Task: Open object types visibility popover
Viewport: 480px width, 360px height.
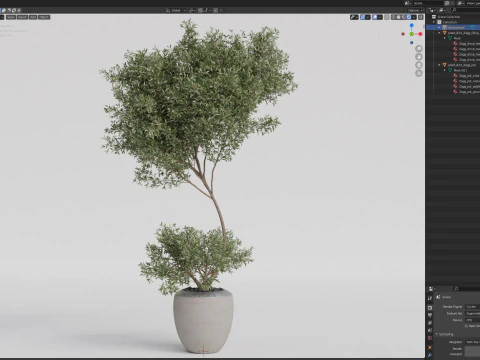Action: coord(354,17)
